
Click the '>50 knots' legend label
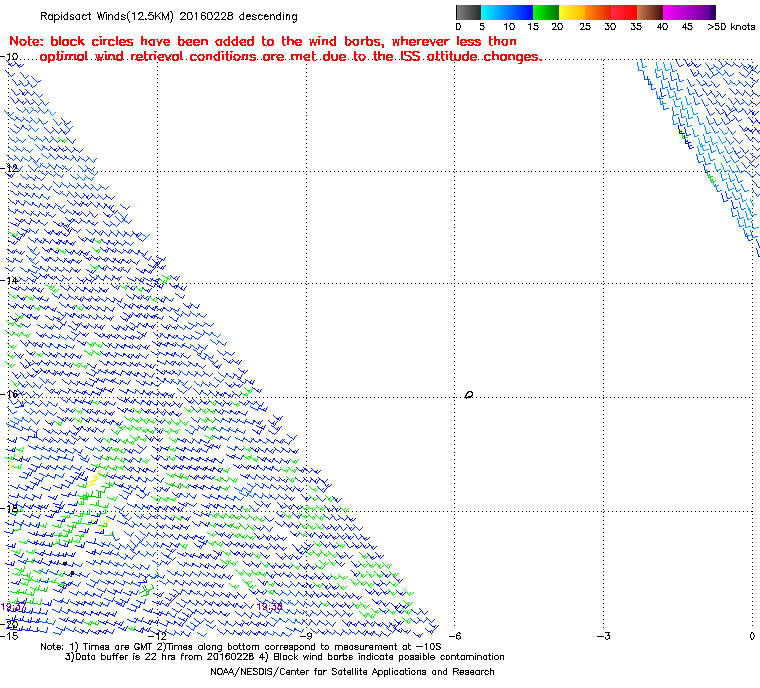point(731,27)
